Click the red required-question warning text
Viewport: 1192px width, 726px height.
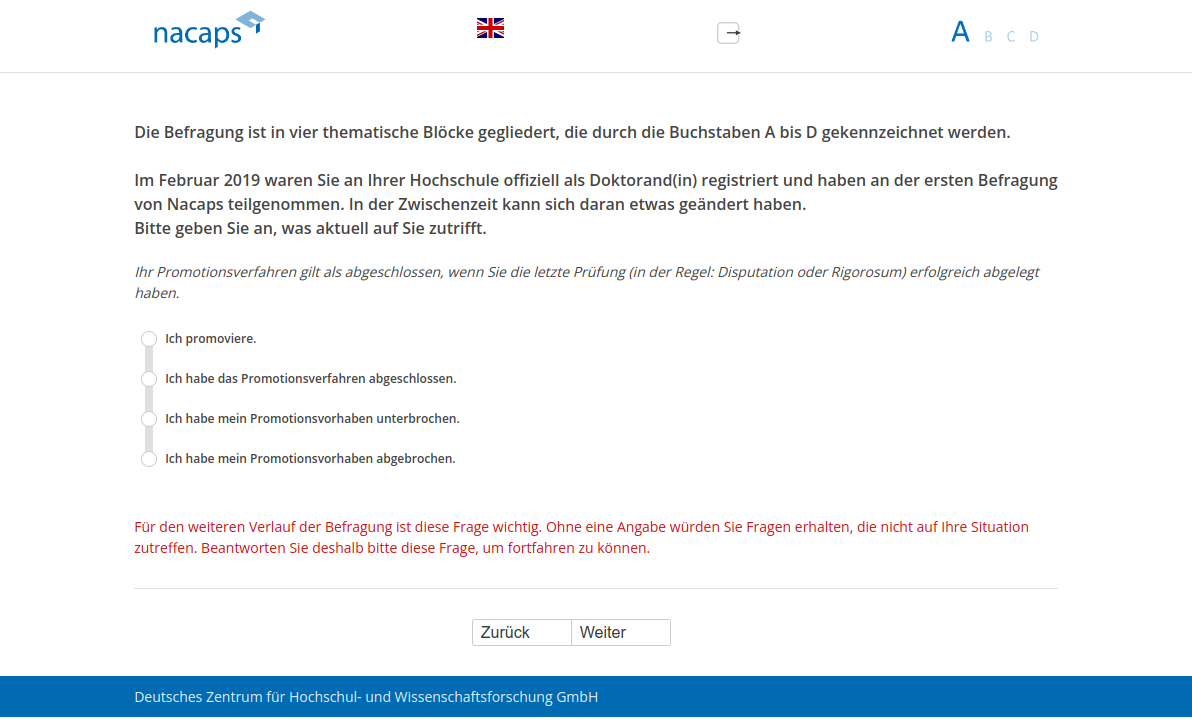pyautogui.click(x=581, y=537)
